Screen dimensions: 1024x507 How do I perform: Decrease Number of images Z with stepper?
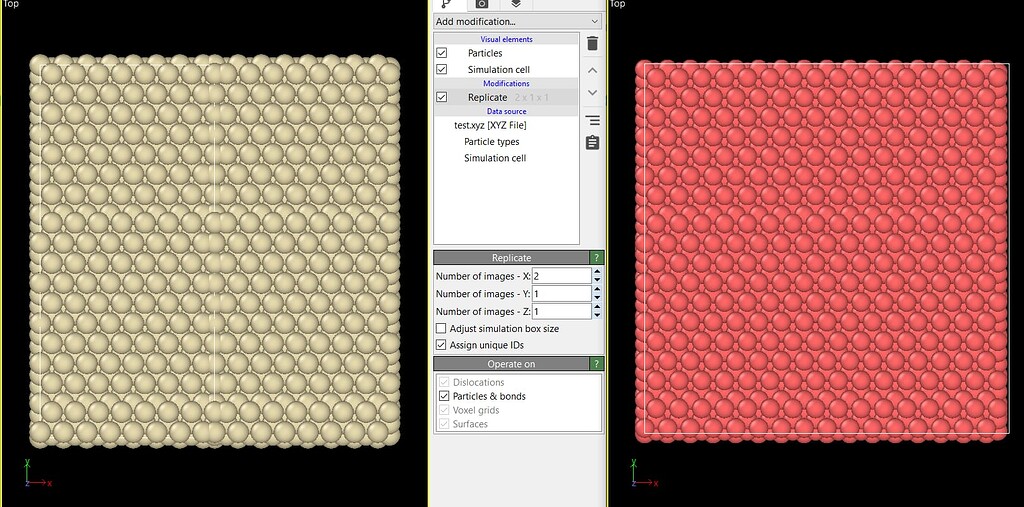pyautogui.click(x=597, y=316)
